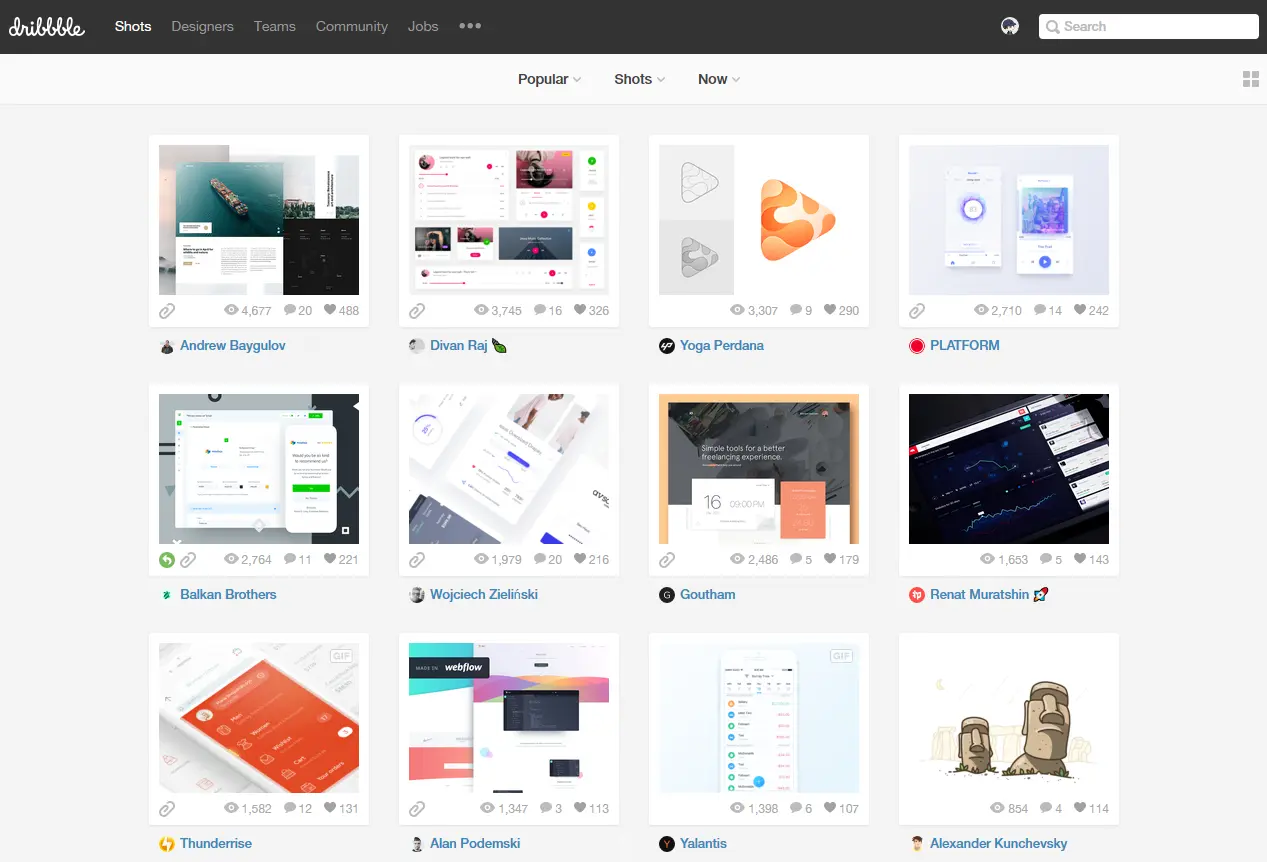The height and width of the screenshot is (862, 1267).
Task: Open the orange phone GIF thumbnail
Action: (x=259, y=718)
